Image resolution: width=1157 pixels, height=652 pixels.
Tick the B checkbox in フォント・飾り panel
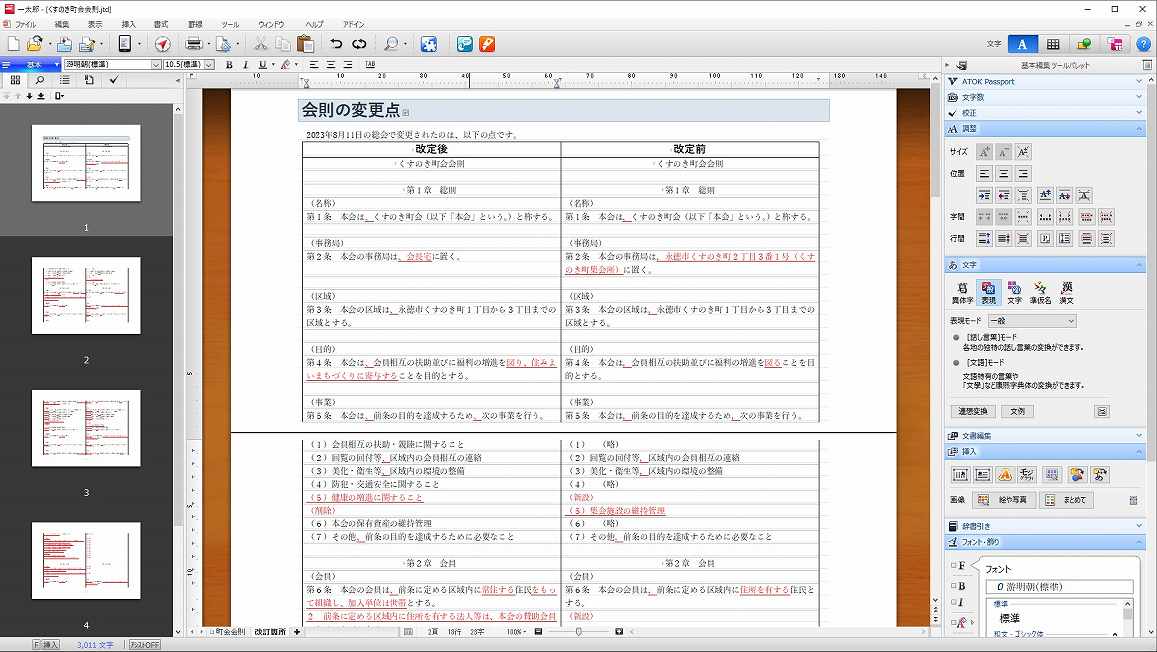tap(953, 586)
